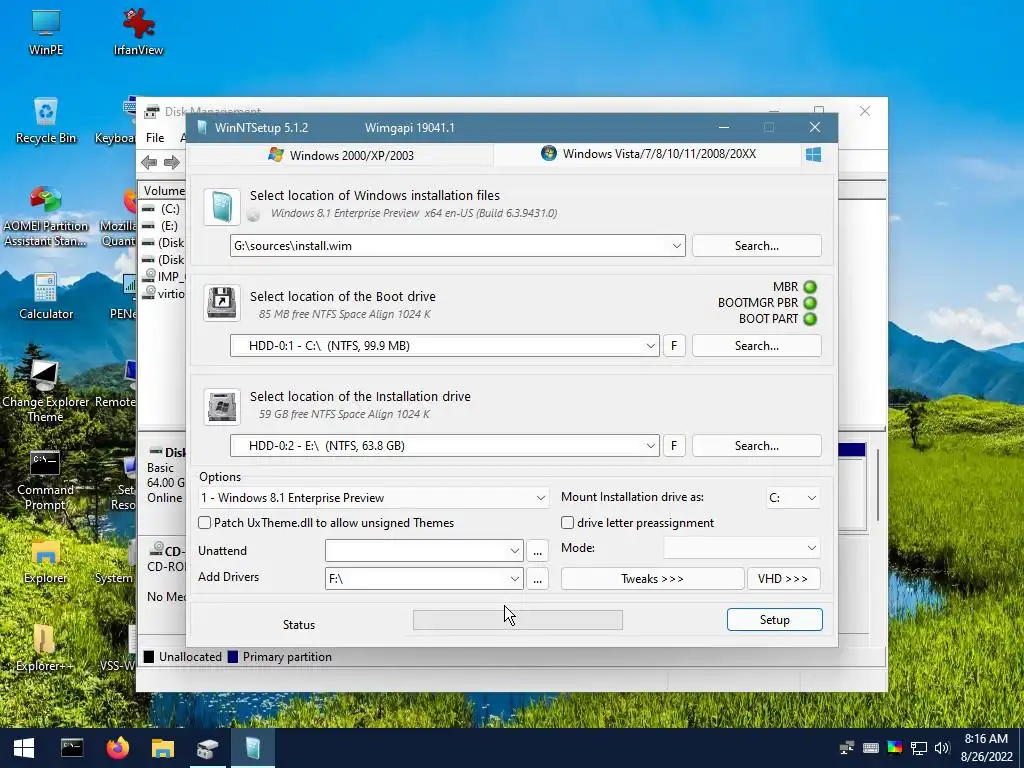Click Search for the Boot drive
The image size is (1024, 768).
[x=756, y=345]
